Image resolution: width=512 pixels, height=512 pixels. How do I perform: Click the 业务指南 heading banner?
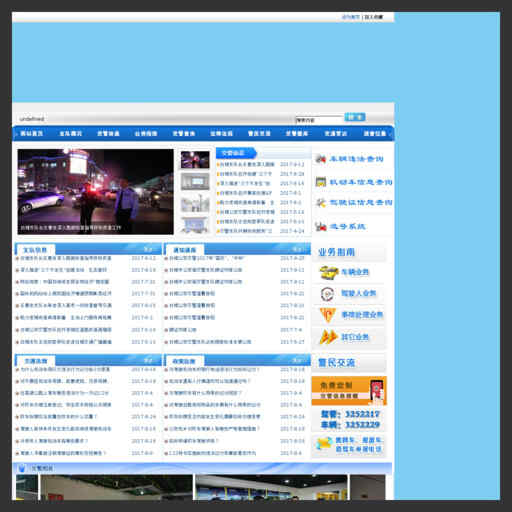(349, 252)
